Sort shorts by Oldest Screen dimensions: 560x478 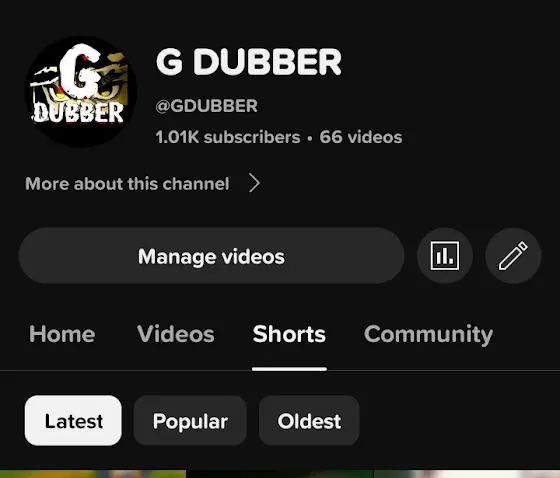point(309,420)
